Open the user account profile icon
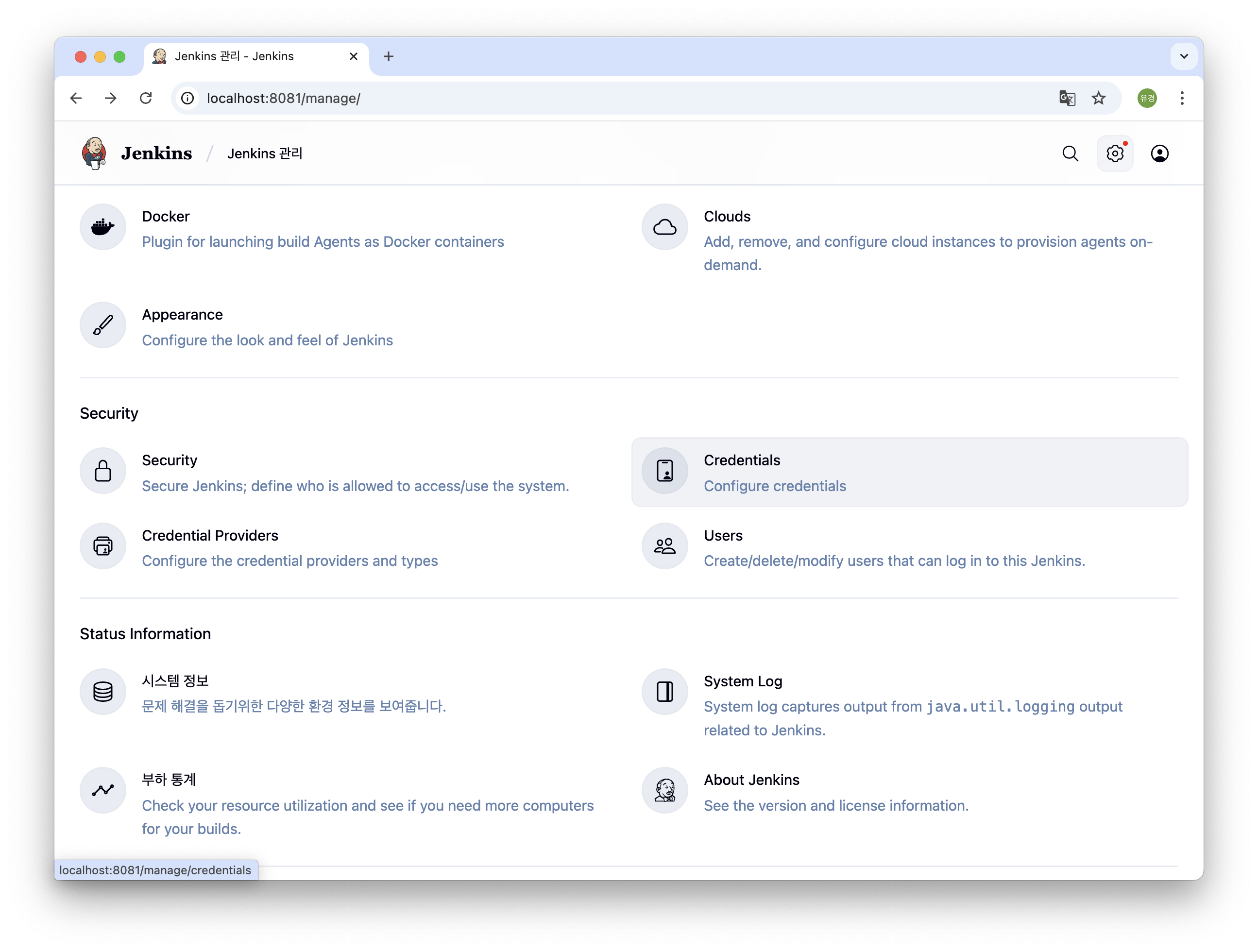The image size is (1258, 952). pyautogui.click(x=1159, y=153)
